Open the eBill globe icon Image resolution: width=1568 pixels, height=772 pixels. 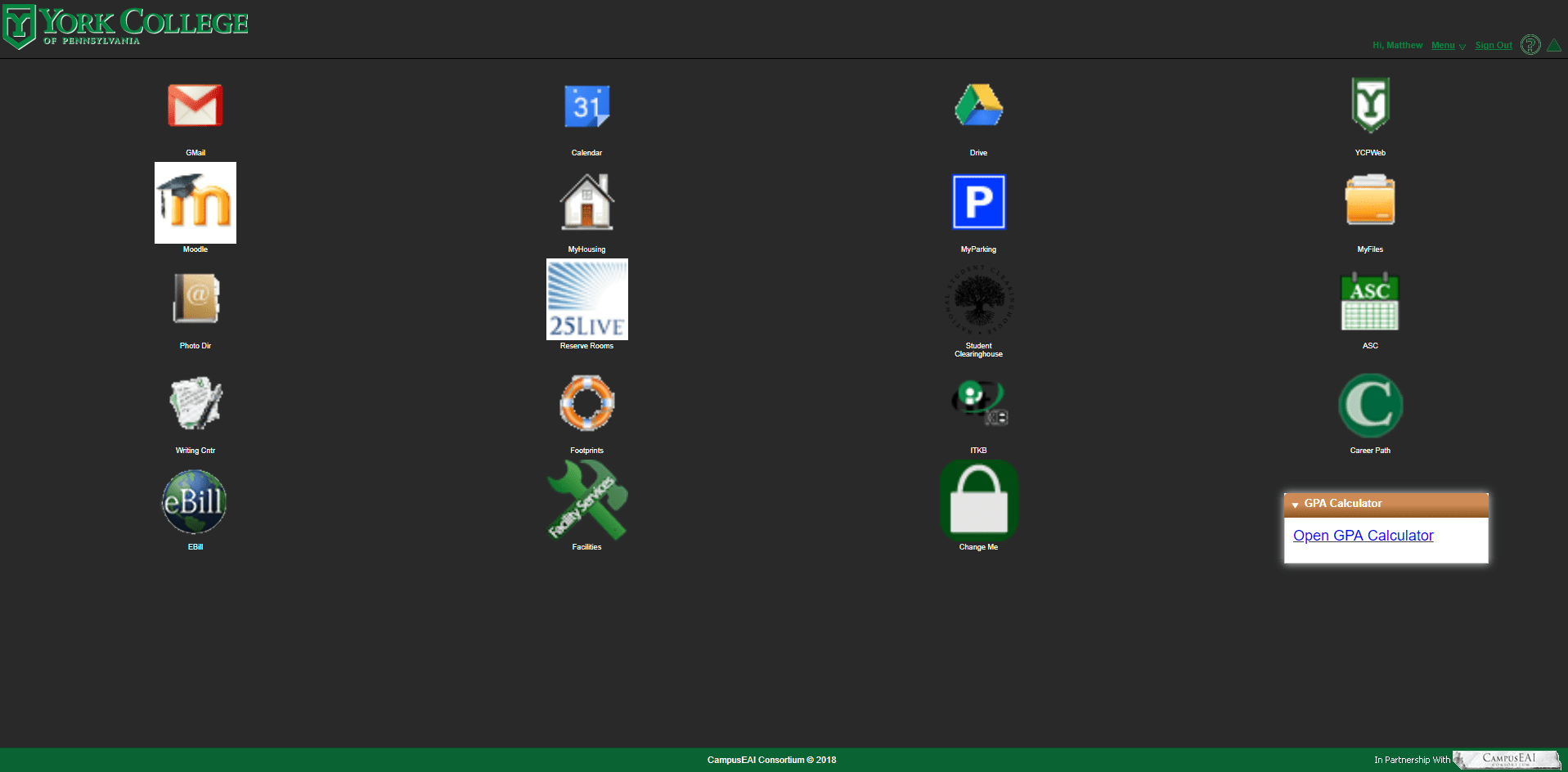(x=195, y=501)
